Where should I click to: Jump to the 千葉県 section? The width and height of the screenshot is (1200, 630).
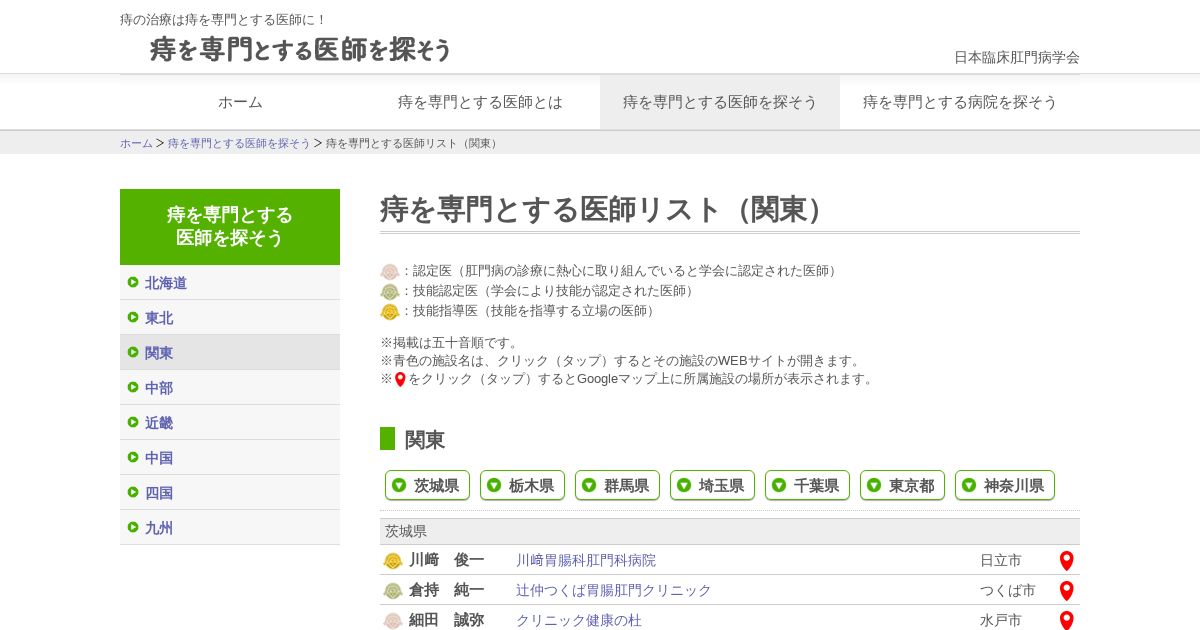click(807, 485)
